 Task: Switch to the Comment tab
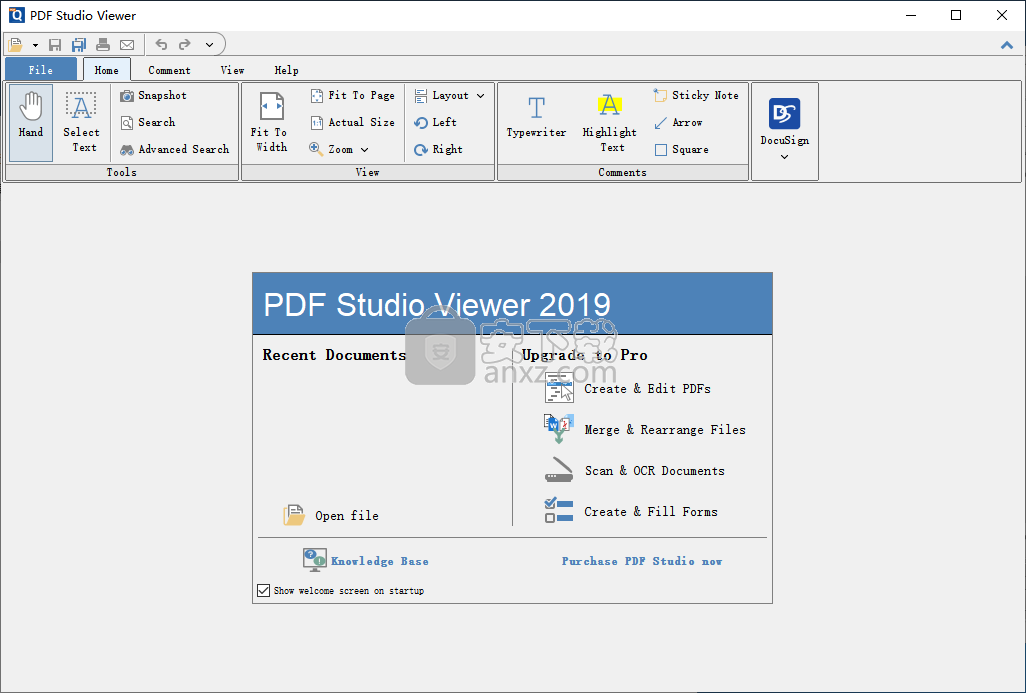pos(169,70)
